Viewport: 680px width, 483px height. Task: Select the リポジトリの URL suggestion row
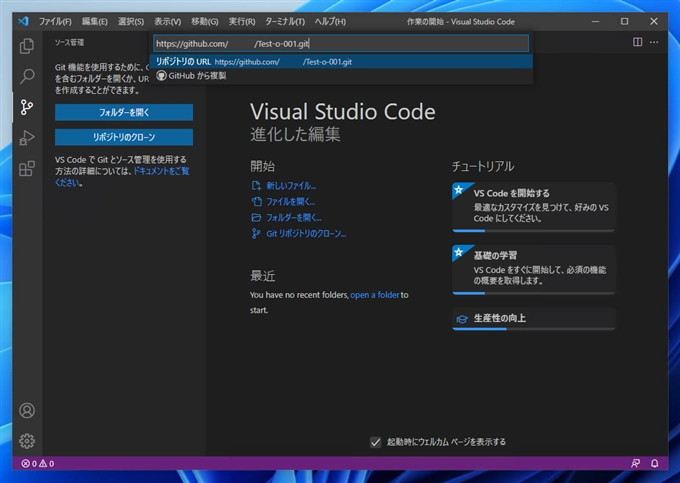[x=341, y=62]
